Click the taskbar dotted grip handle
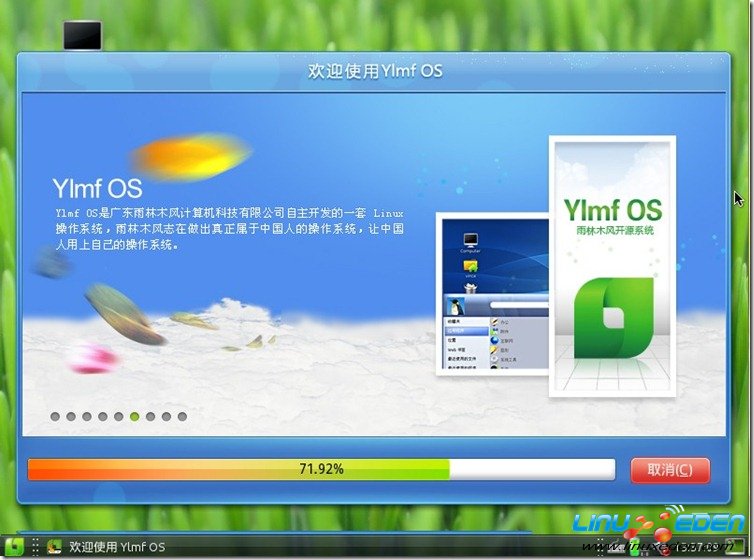 click(35, 547)
